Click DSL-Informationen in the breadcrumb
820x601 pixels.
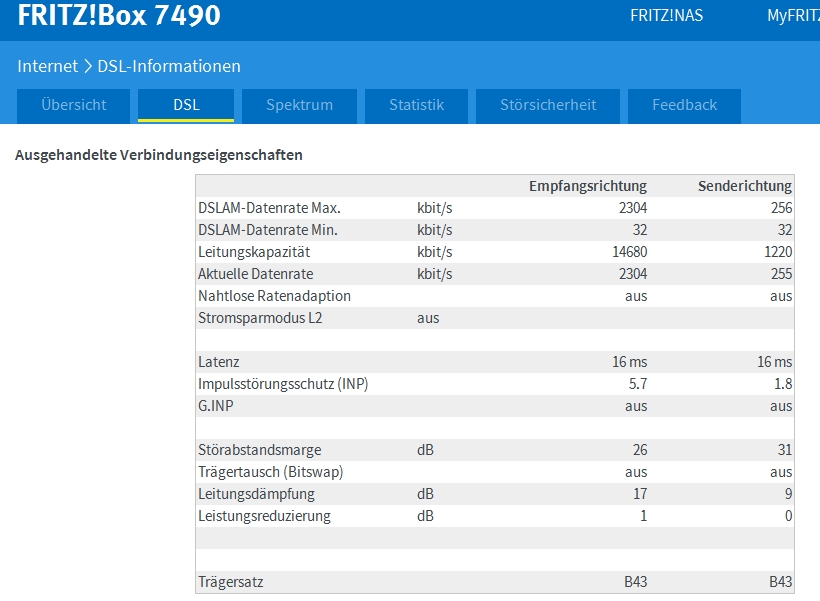click(169, 66)
